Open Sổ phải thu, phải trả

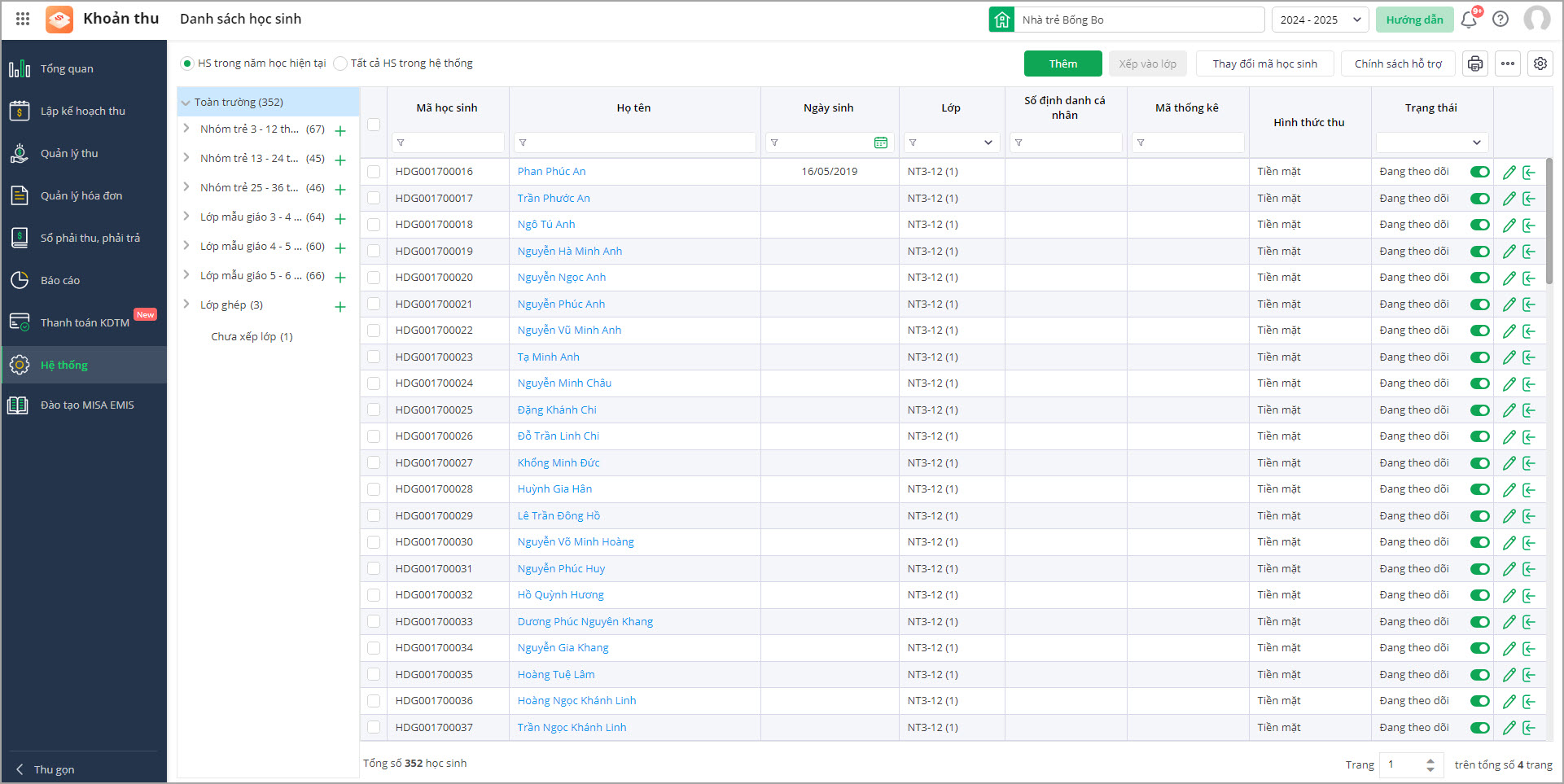coord(84,239)
